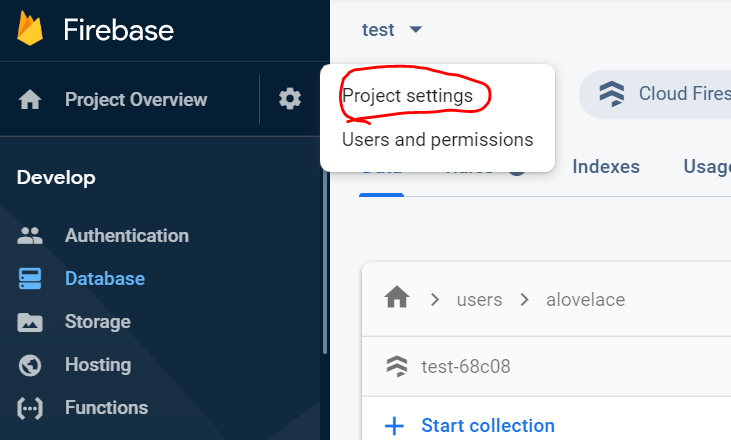Click the Storage folder image icon
Viewport: 731px width, 440px height.
(30, 322)
